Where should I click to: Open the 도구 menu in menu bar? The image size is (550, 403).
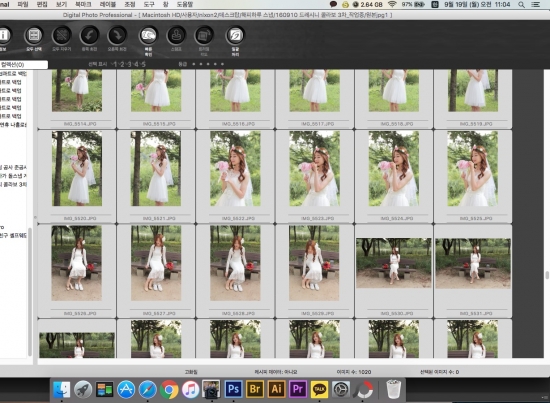tap(149, 4)
